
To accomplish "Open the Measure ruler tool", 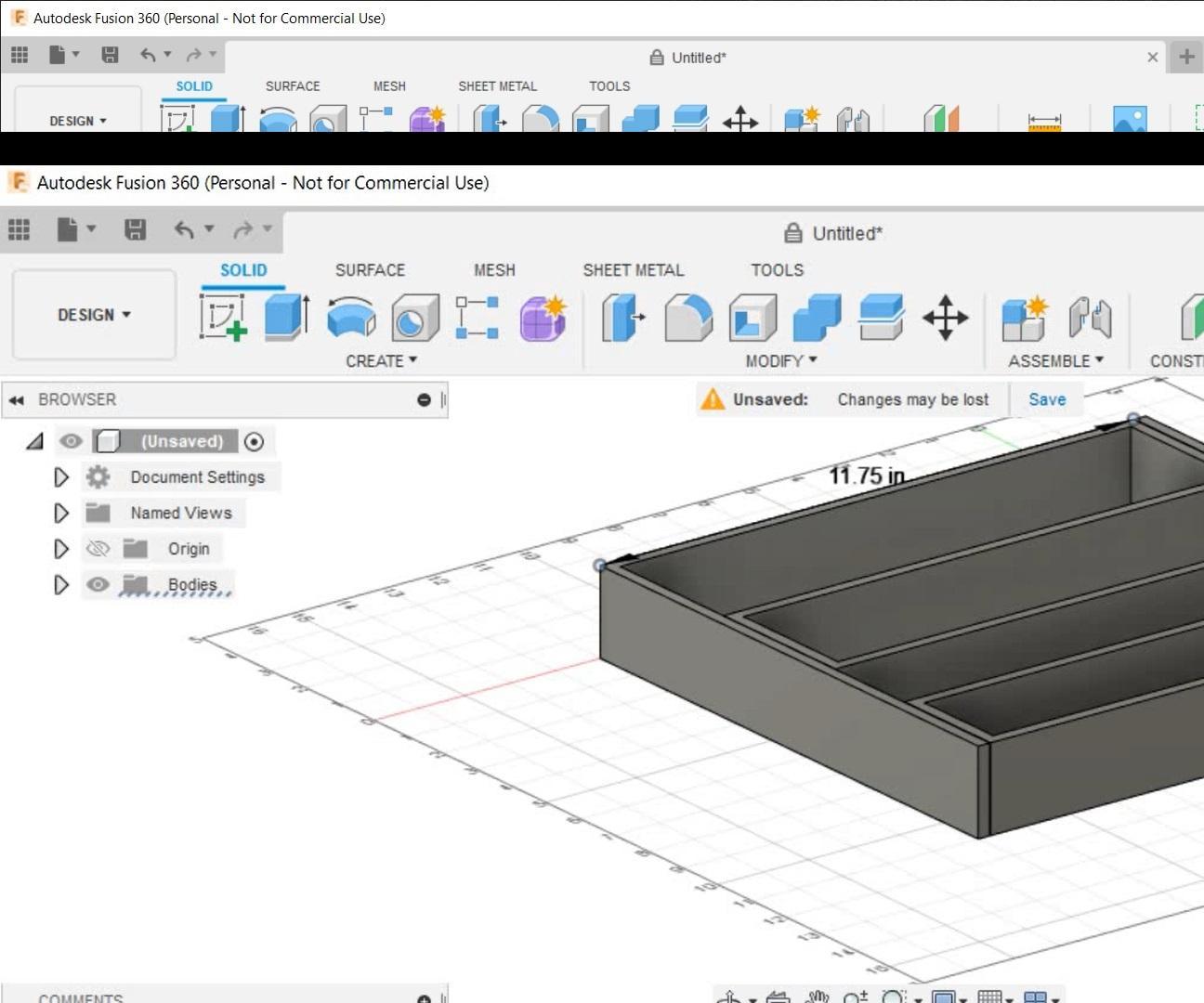I will pos(1044,121).
